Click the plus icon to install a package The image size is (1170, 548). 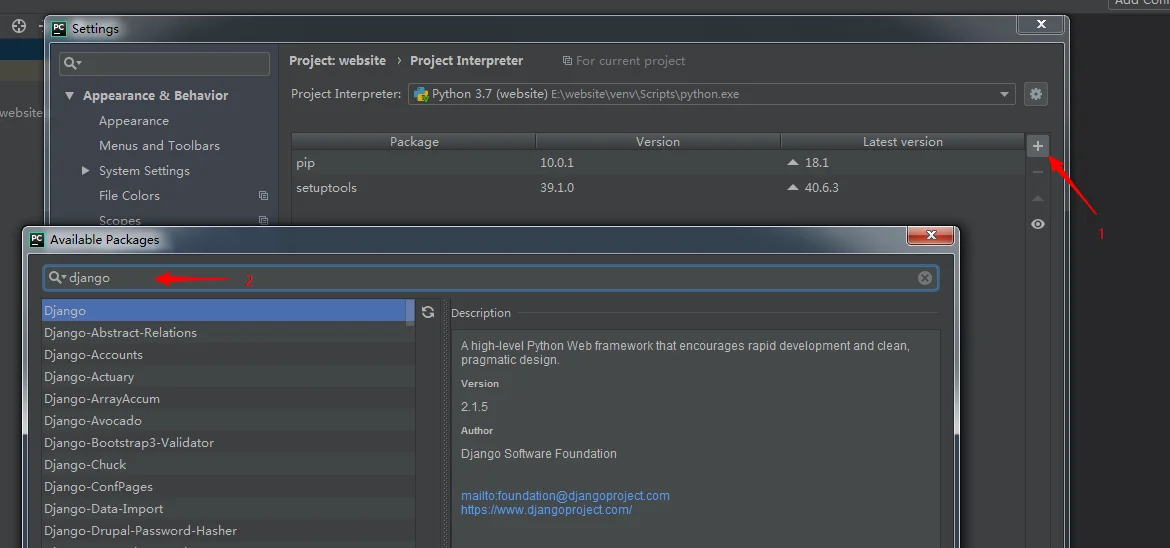(1037, 146)
